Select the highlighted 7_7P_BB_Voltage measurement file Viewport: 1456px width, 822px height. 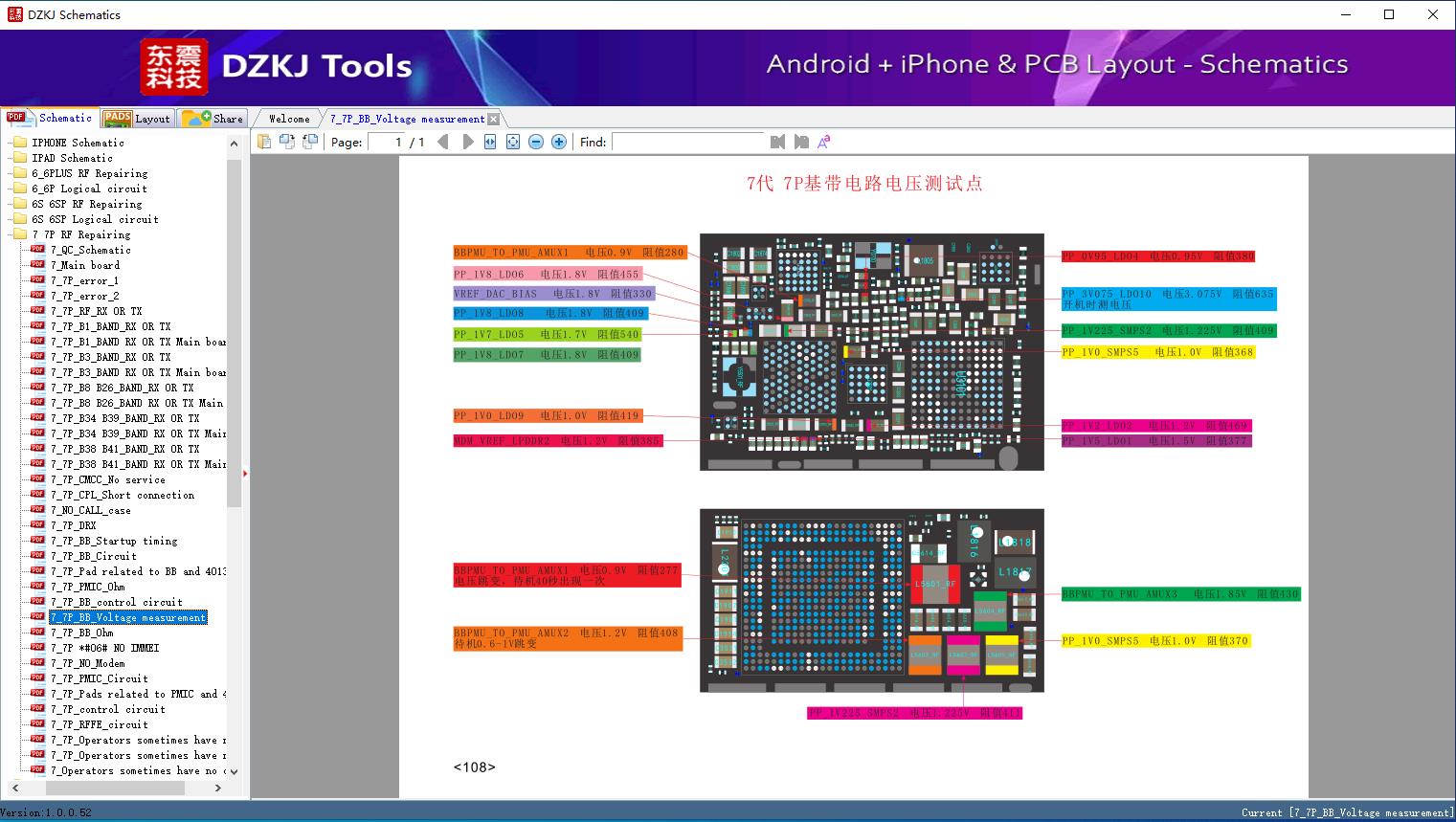127,617
